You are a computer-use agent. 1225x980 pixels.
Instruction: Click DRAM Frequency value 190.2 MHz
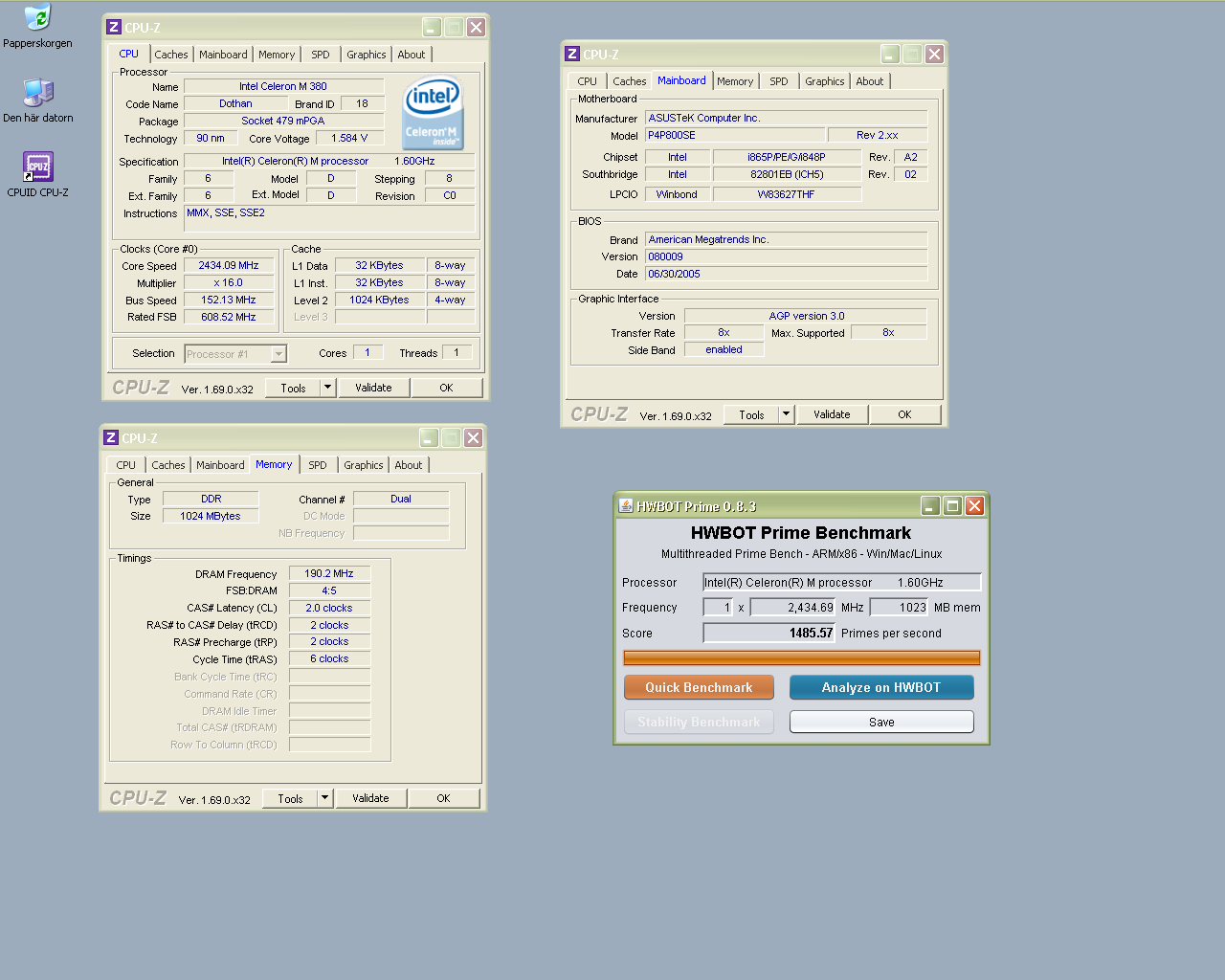coord(329,573)
